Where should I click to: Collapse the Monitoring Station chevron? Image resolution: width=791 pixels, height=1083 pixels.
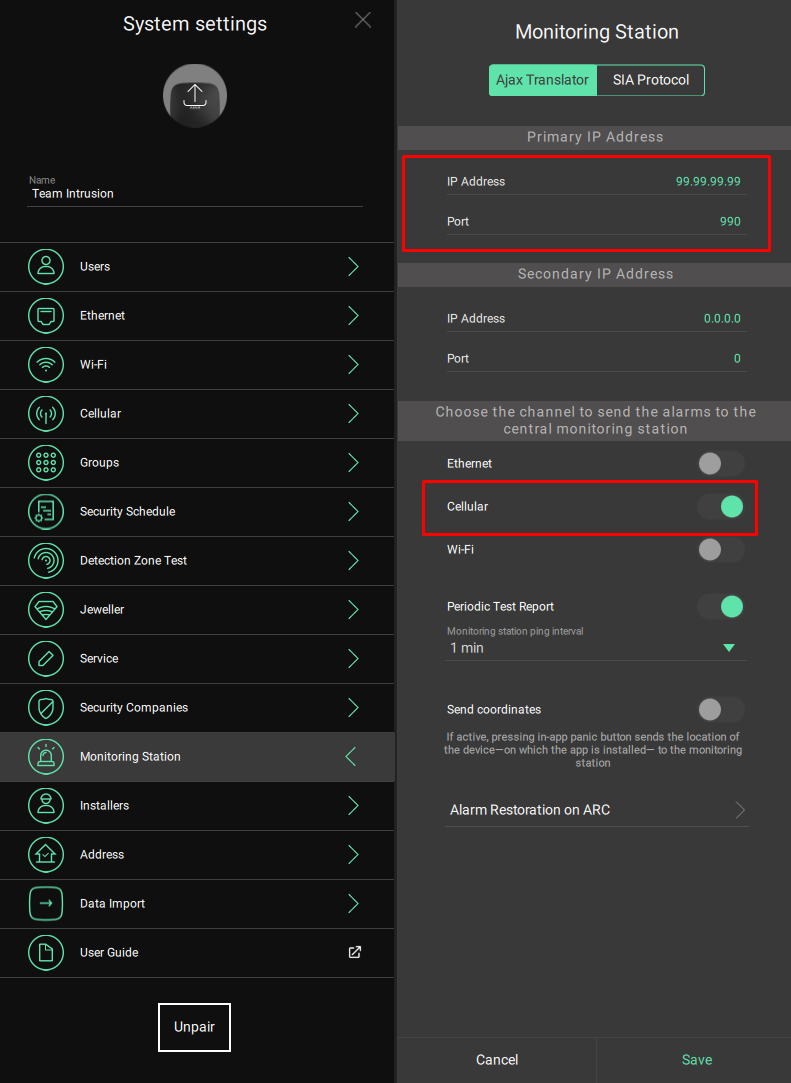click(351, 757)
